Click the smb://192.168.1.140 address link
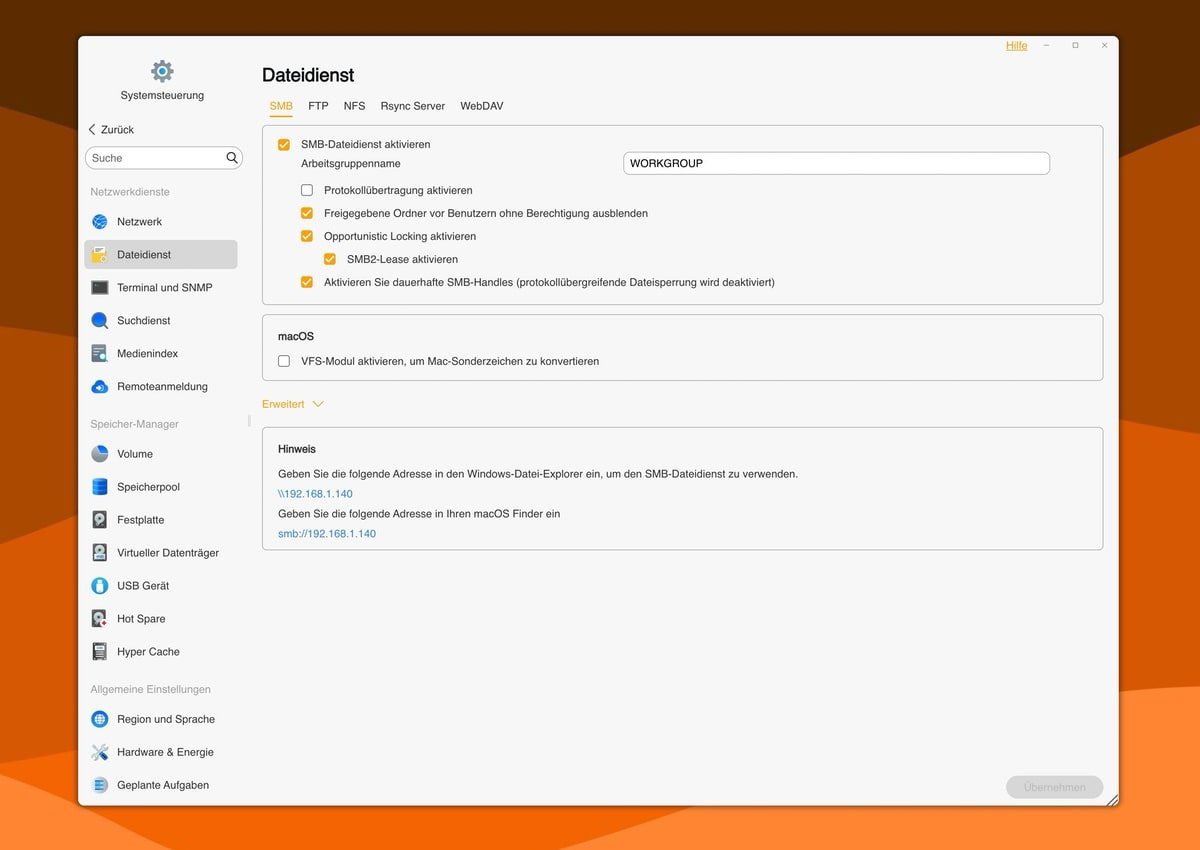Image resolution: width=1200 pixels, height=850 pixels. click(x=327, y=534)
